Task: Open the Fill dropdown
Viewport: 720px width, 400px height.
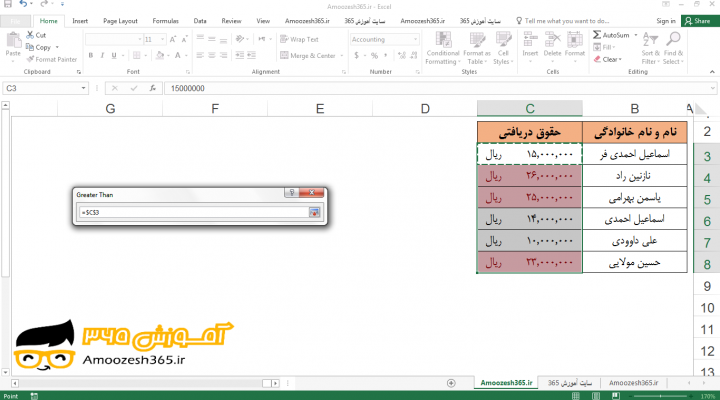Action: pyautogui.click(x=604, y=47)
